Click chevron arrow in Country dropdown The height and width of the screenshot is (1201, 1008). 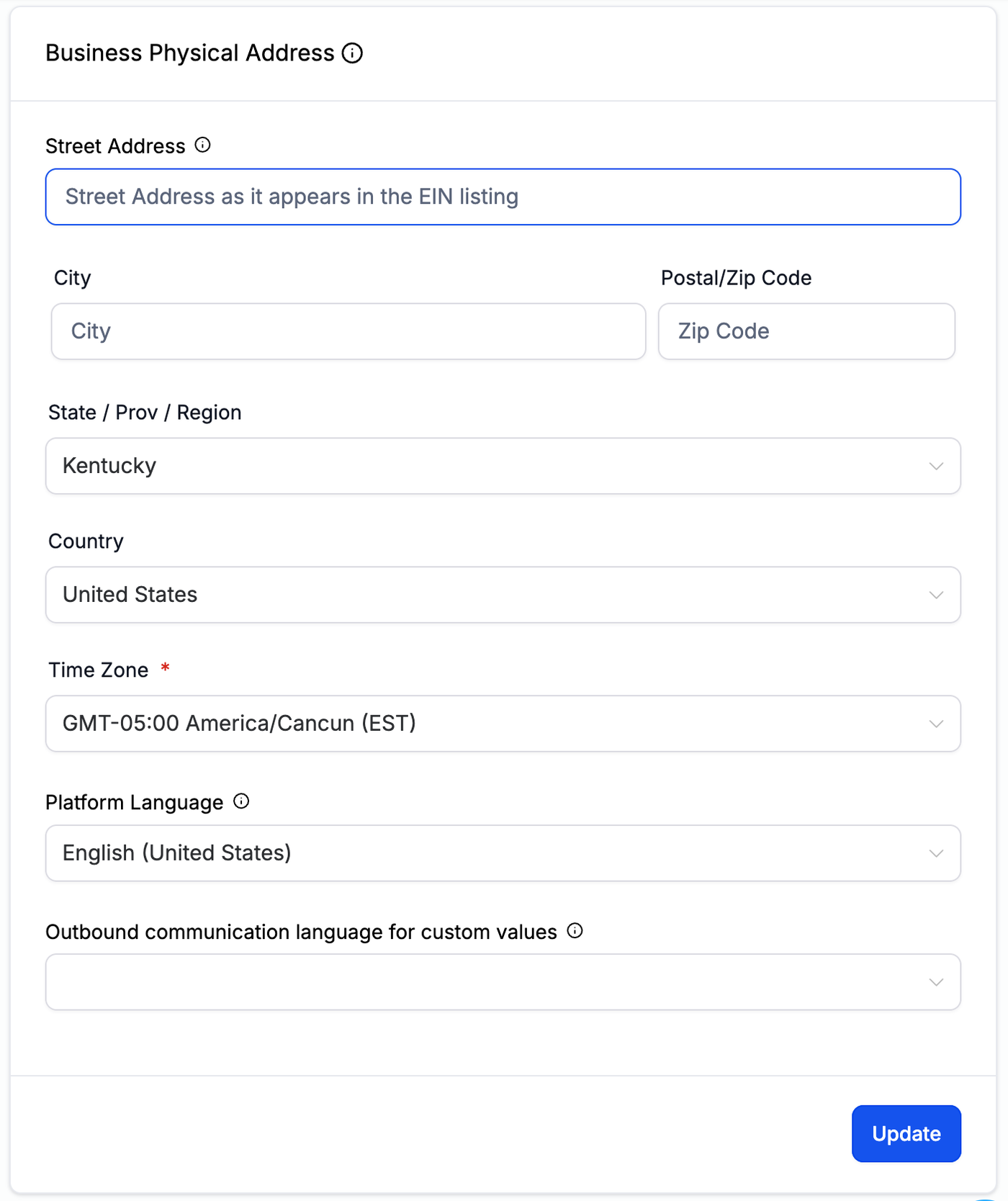pyautogui.click(x=936, y=595)
